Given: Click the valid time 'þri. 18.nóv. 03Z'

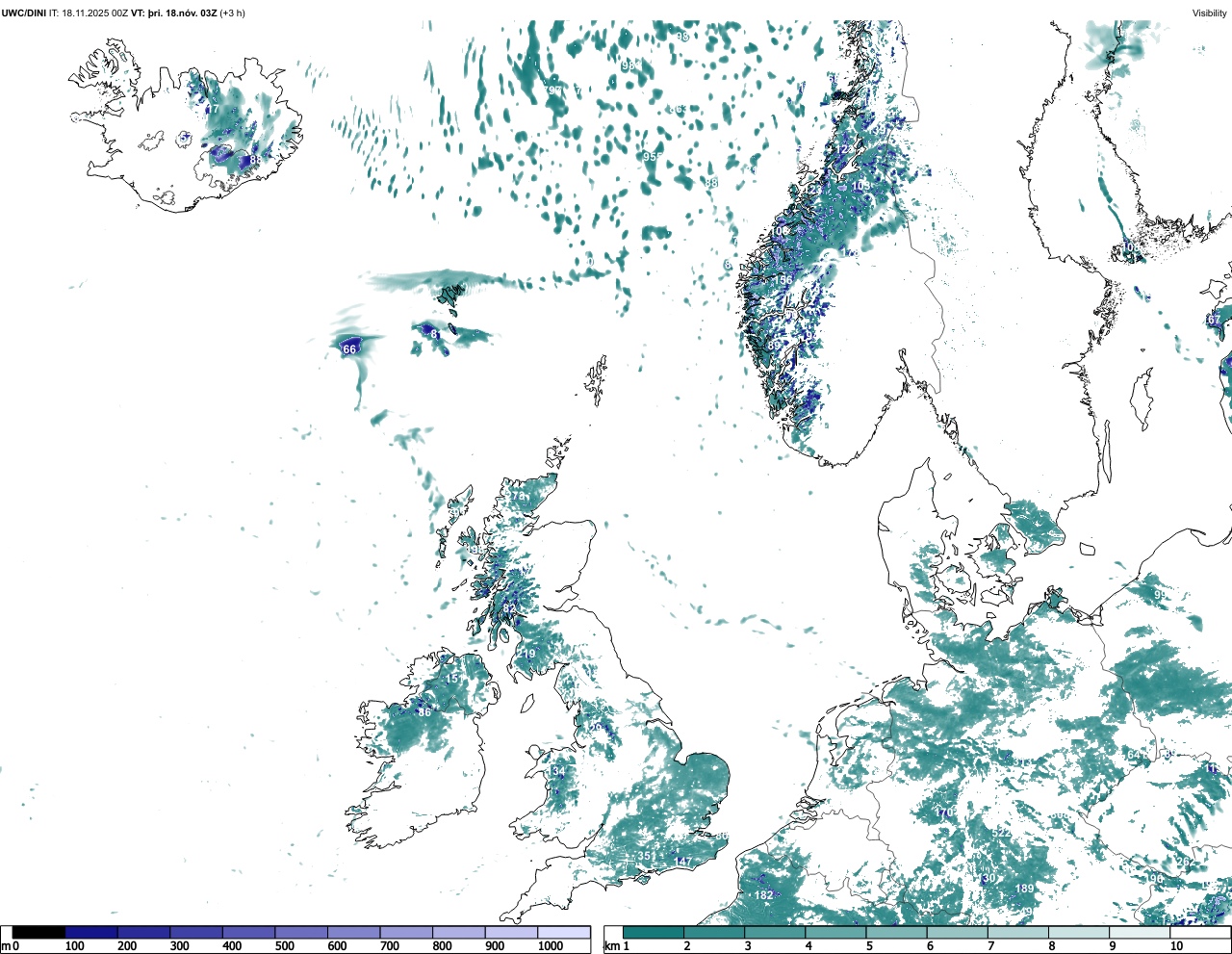Looking at the screenshot, I should 182,13.
